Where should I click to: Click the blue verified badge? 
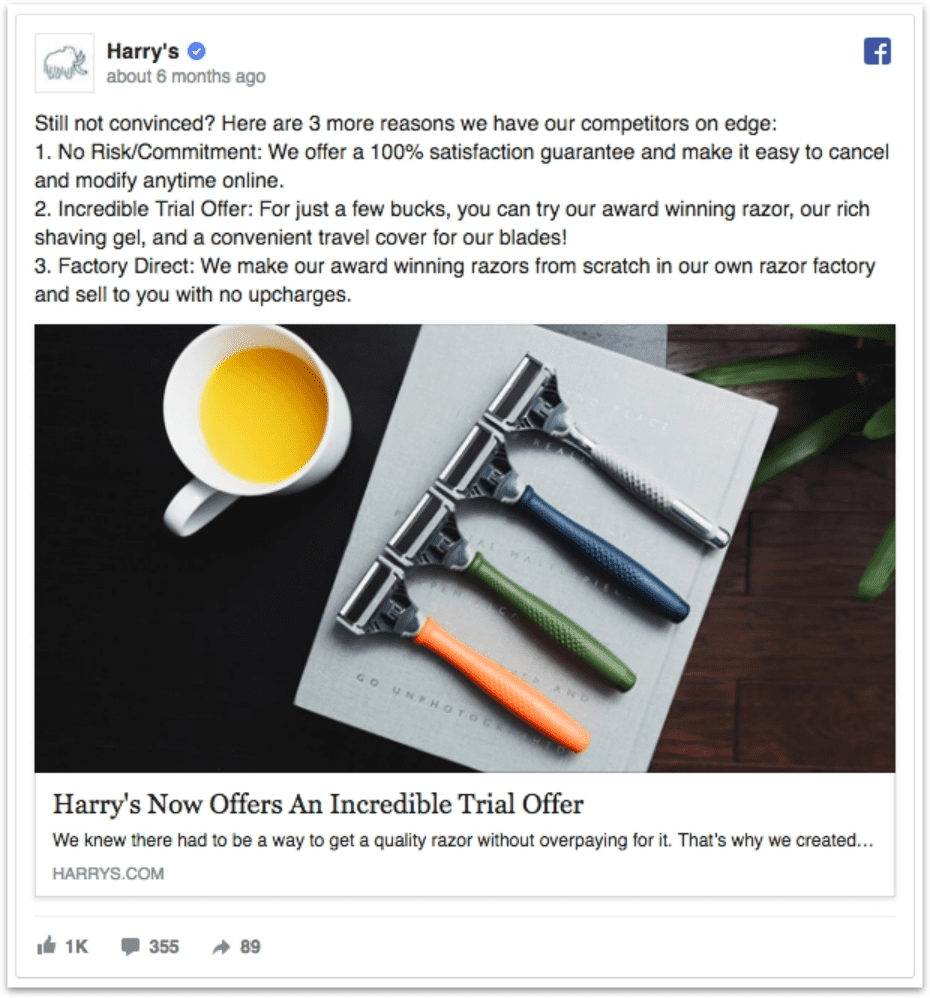pyautogui.click(x=197, y=51)
